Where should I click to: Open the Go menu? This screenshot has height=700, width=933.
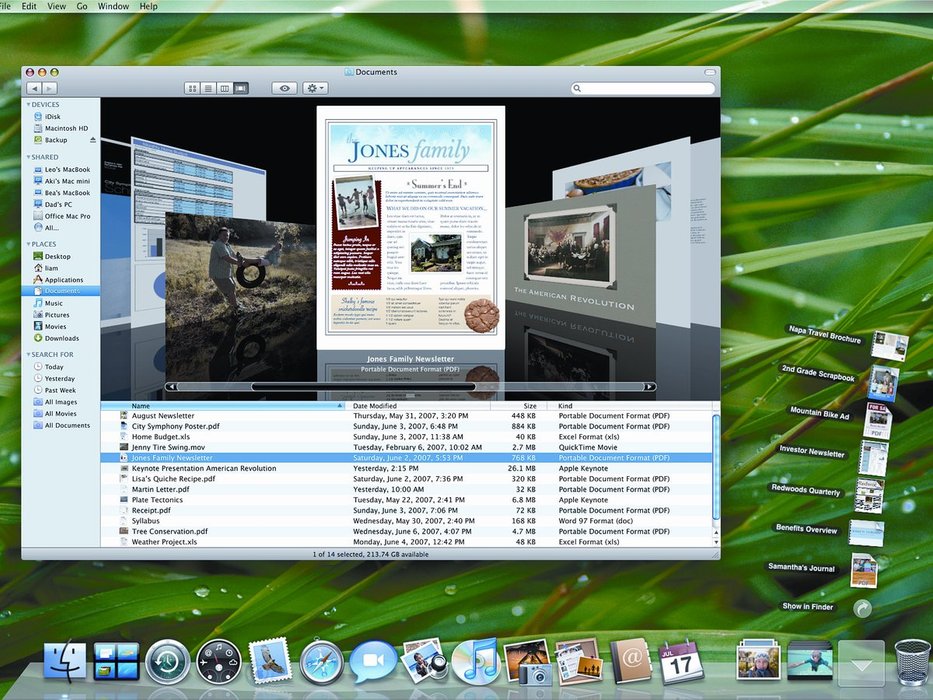pos(82,6)
